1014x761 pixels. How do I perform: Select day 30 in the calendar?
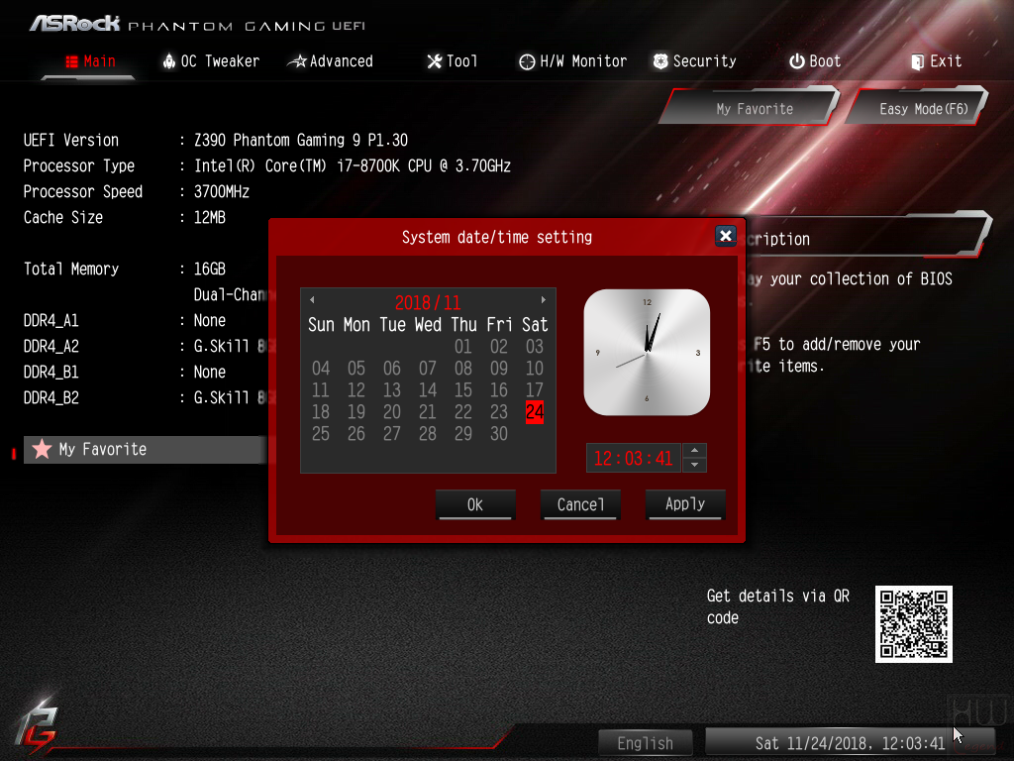pos(499,434)
